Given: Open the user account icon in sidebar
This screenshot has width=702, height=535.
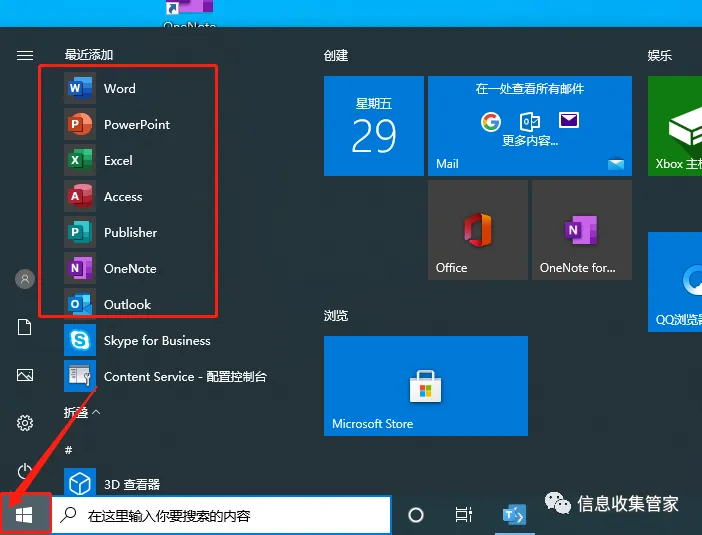Looking at the screenshot, I should [x=25, y=279].
